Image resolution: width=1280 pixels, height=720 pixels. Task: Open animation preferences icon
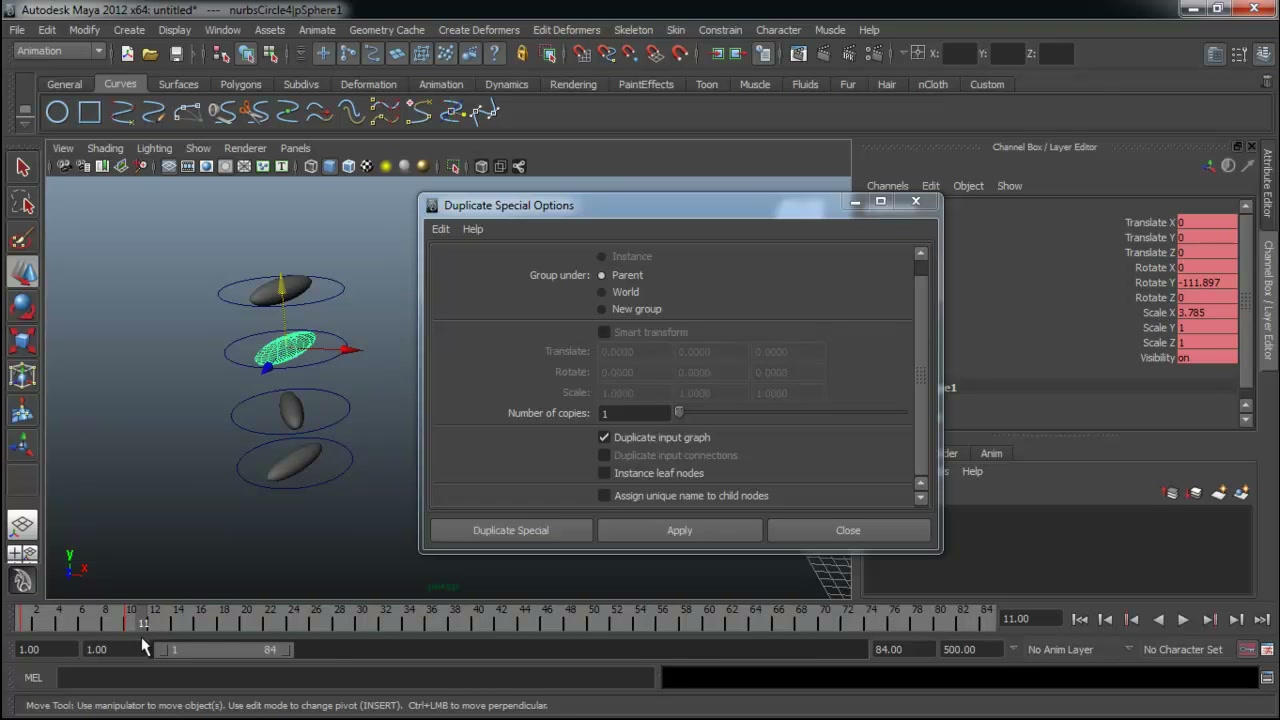click(x=1267, y=650)
